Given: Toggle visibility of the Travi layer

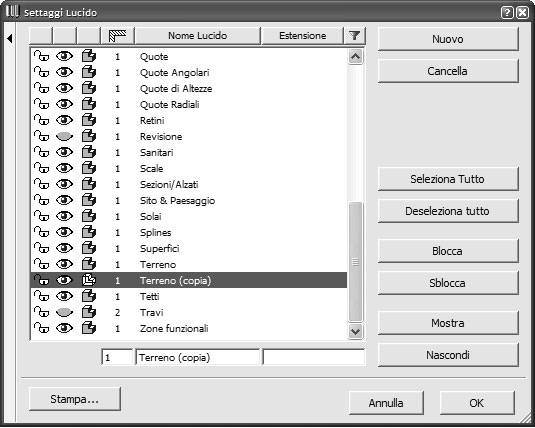Looking at the screenshot, I should (64, 312).
